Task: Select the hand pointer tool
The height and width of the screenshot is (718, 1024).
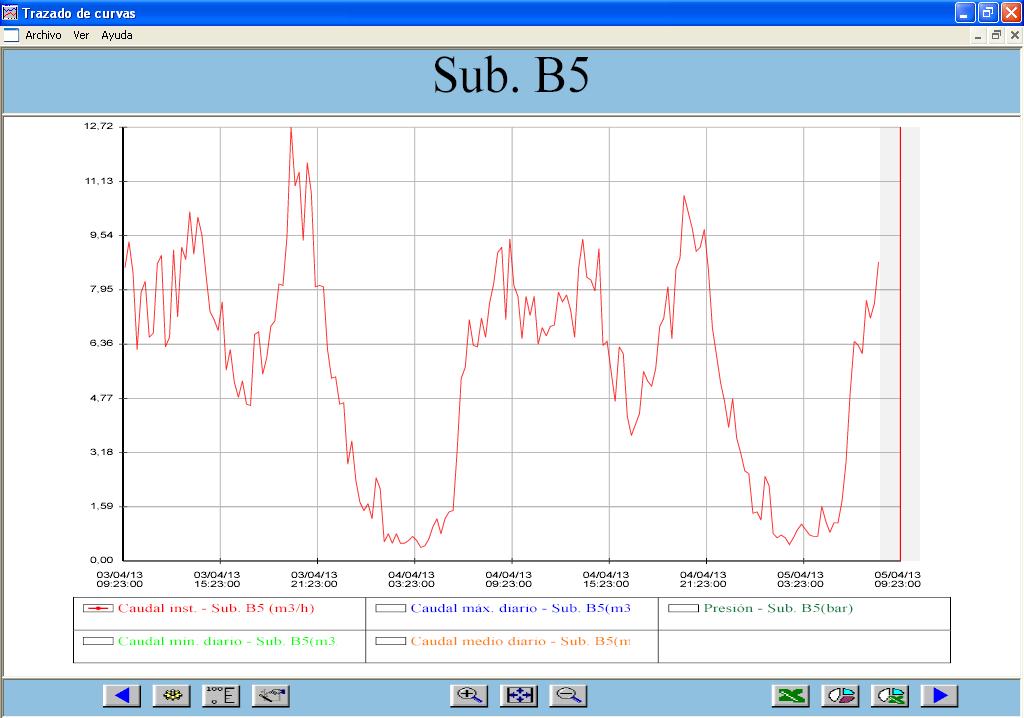Action: point(270,696)
